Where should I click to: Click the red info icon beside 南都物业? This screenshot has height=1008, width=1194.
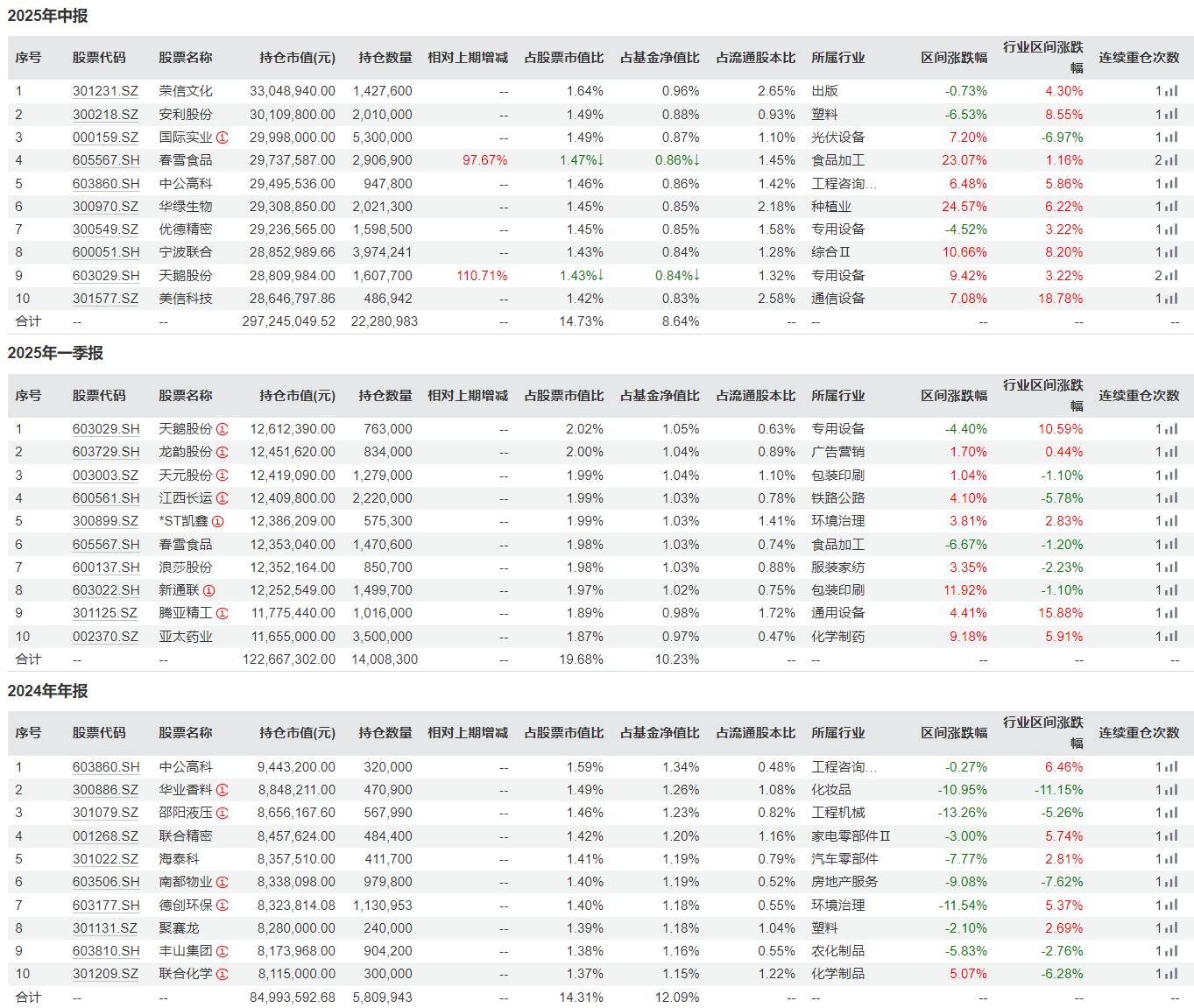[223, 882]
